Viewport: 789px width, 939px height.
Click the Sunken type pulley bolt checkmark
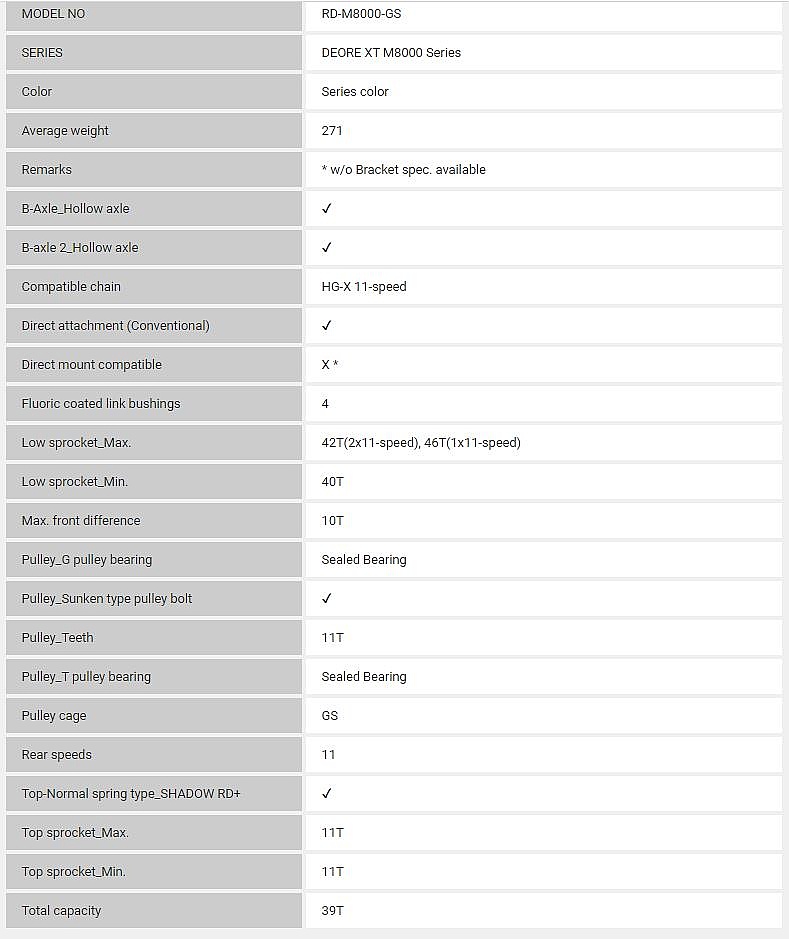point(327,598)
